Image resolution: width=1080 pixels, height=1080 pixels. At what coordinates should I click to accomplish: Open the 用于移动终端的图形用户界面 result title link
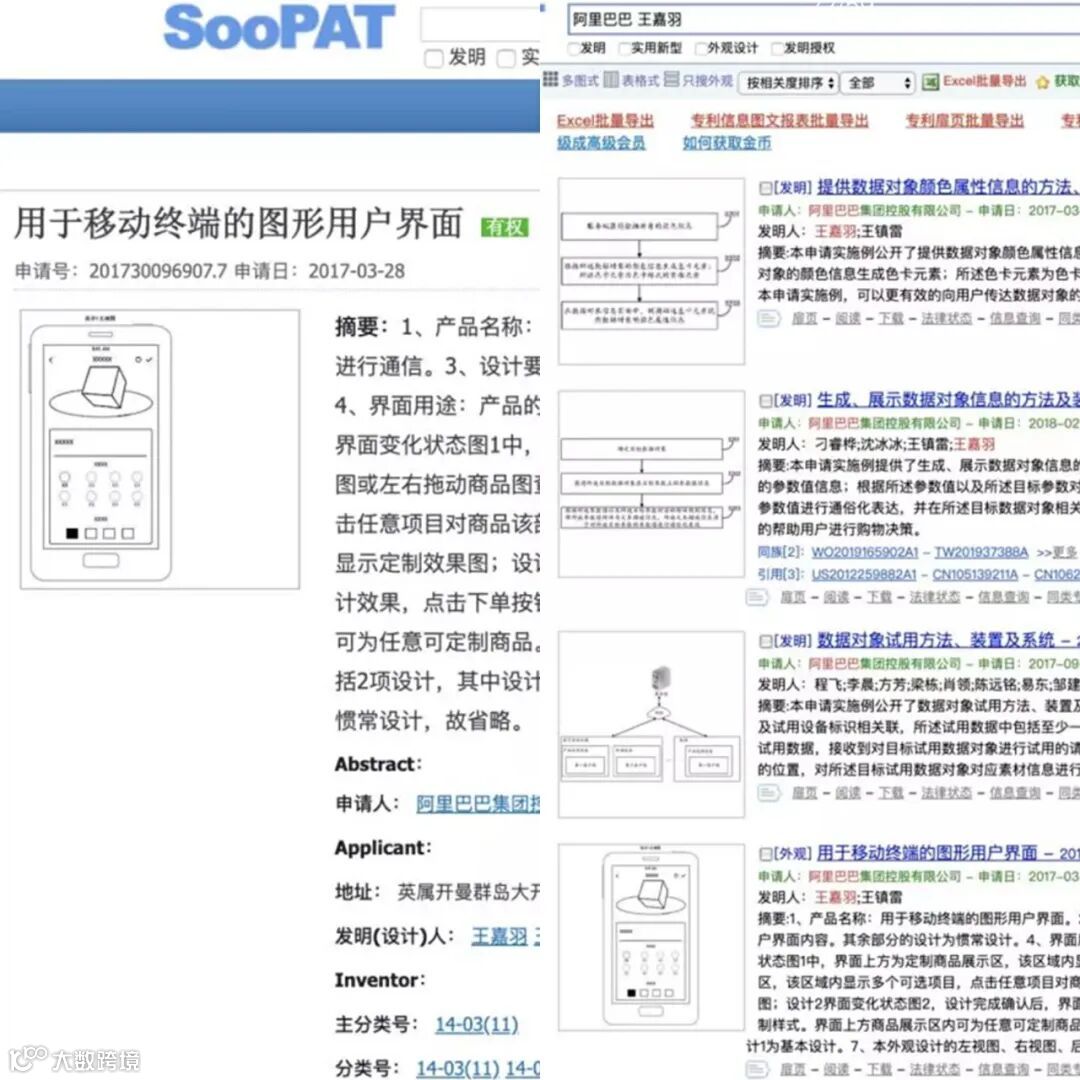927,853
